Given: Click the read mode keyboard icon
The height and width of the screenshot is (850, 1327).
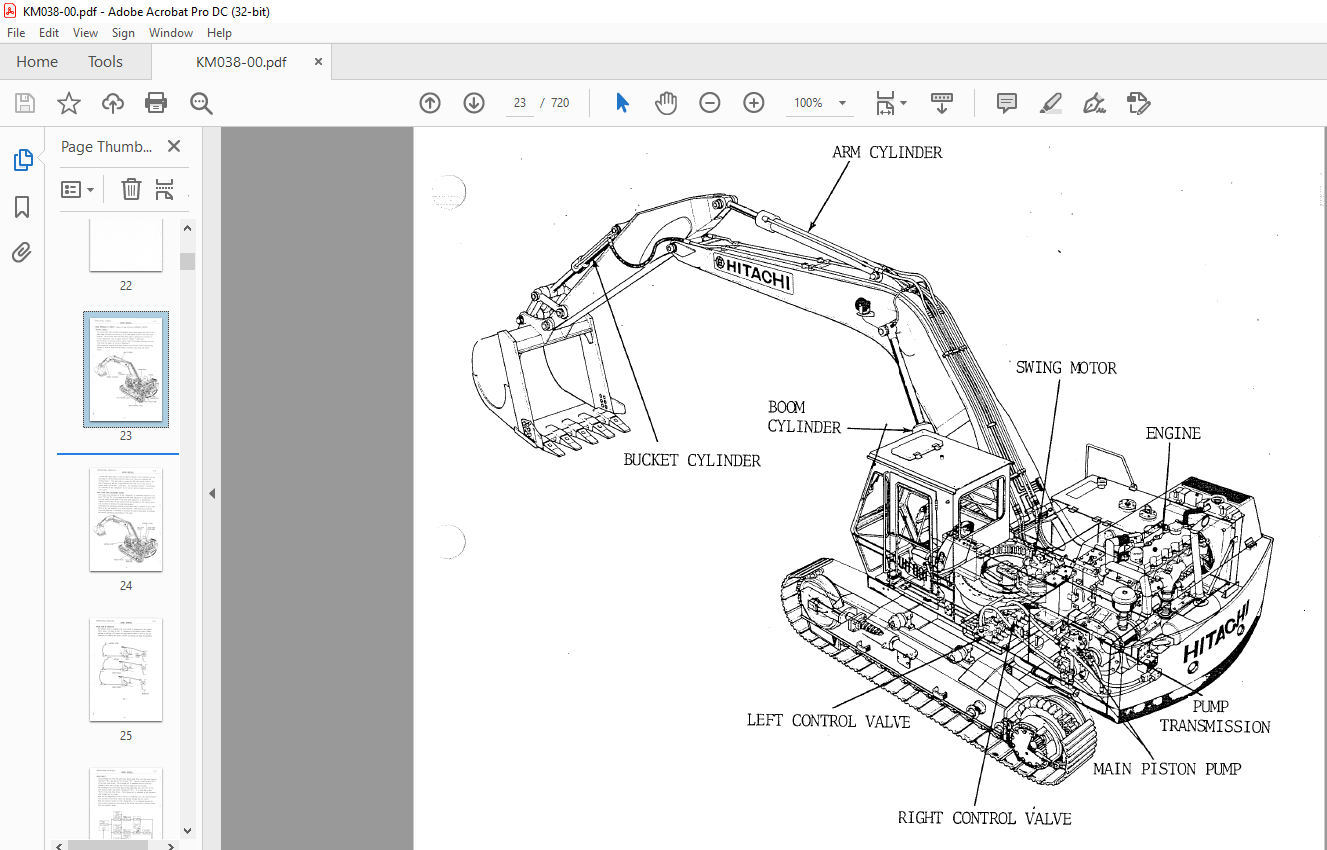Looking at the screenshot, I should [941, 103].
